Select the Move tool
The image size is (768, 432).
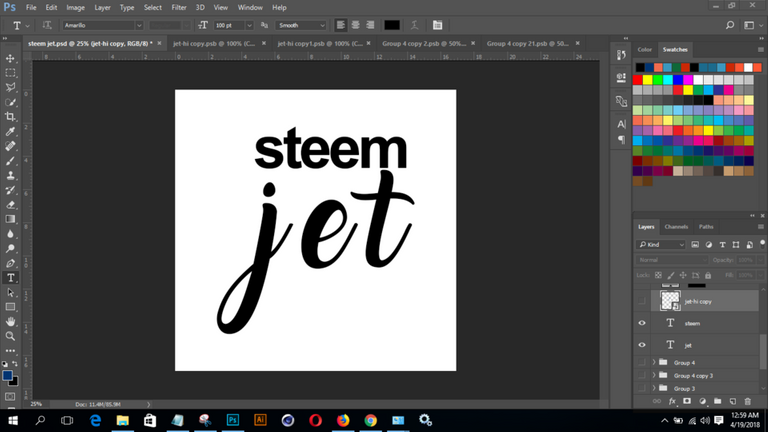click(11, 58)
